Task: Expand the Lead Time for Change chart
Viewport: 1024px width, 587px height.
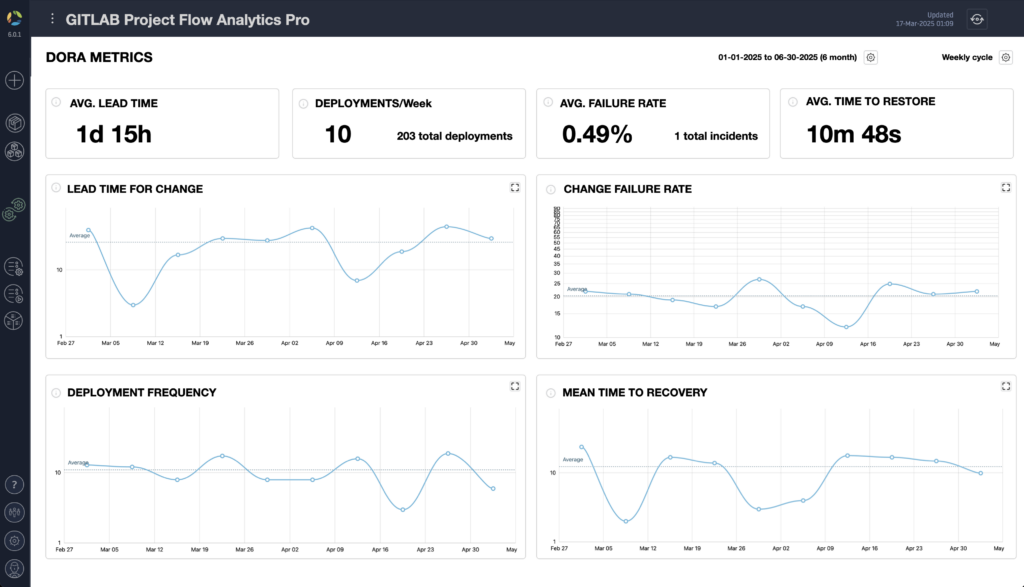Action: 515,187
